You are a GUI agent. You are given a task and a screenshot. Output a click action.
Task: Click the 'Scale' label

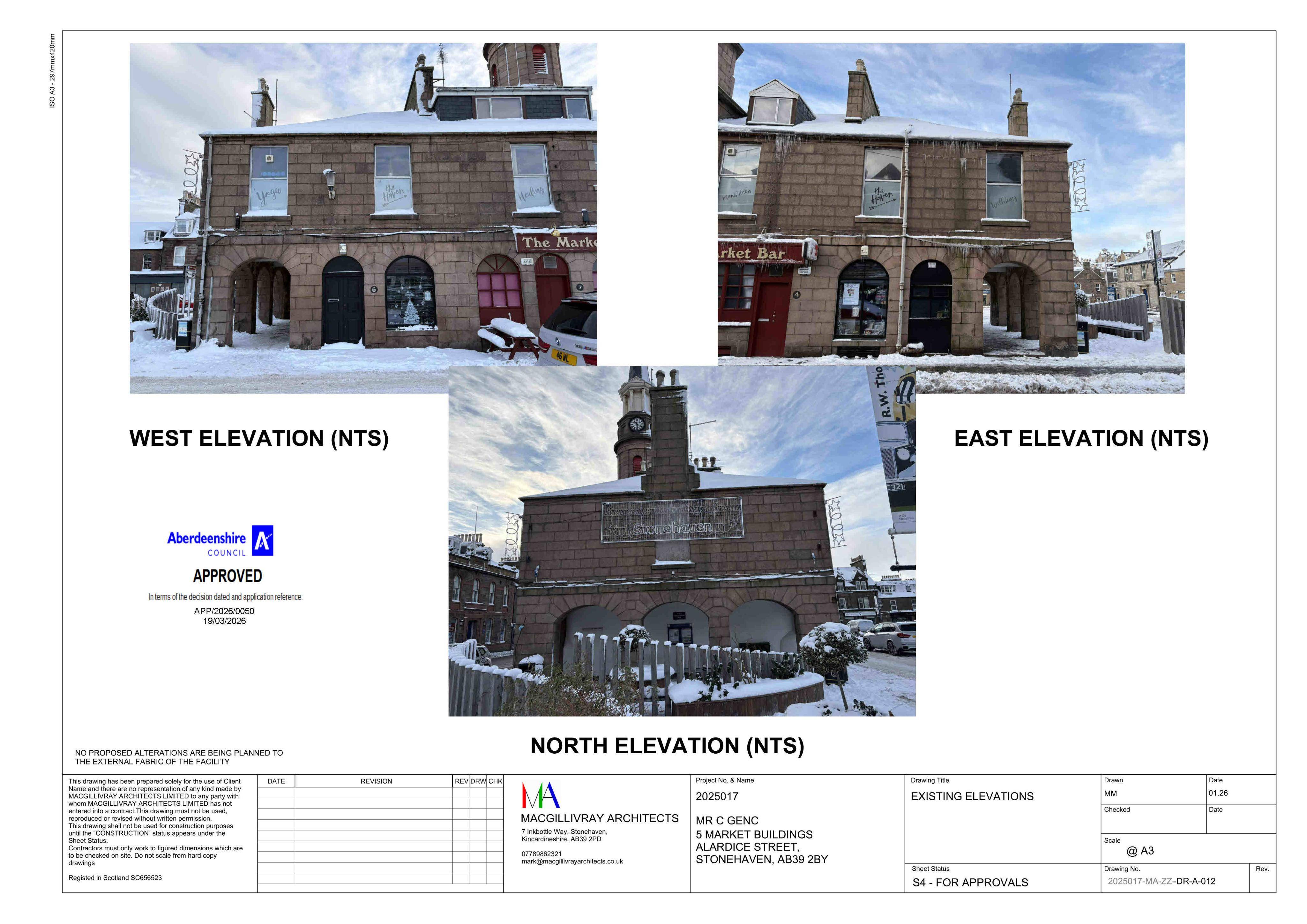(1112, 841)
